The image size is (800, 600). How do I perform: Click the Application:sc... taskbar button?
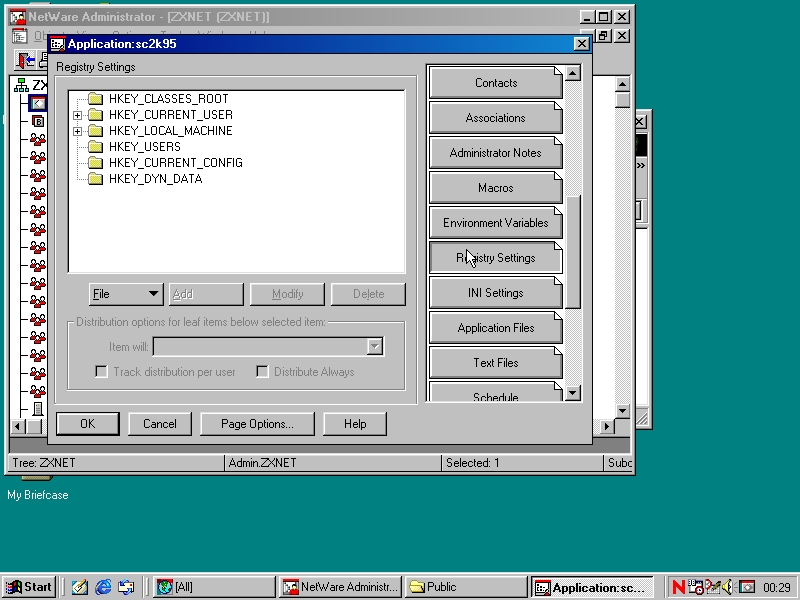point(592,587)
